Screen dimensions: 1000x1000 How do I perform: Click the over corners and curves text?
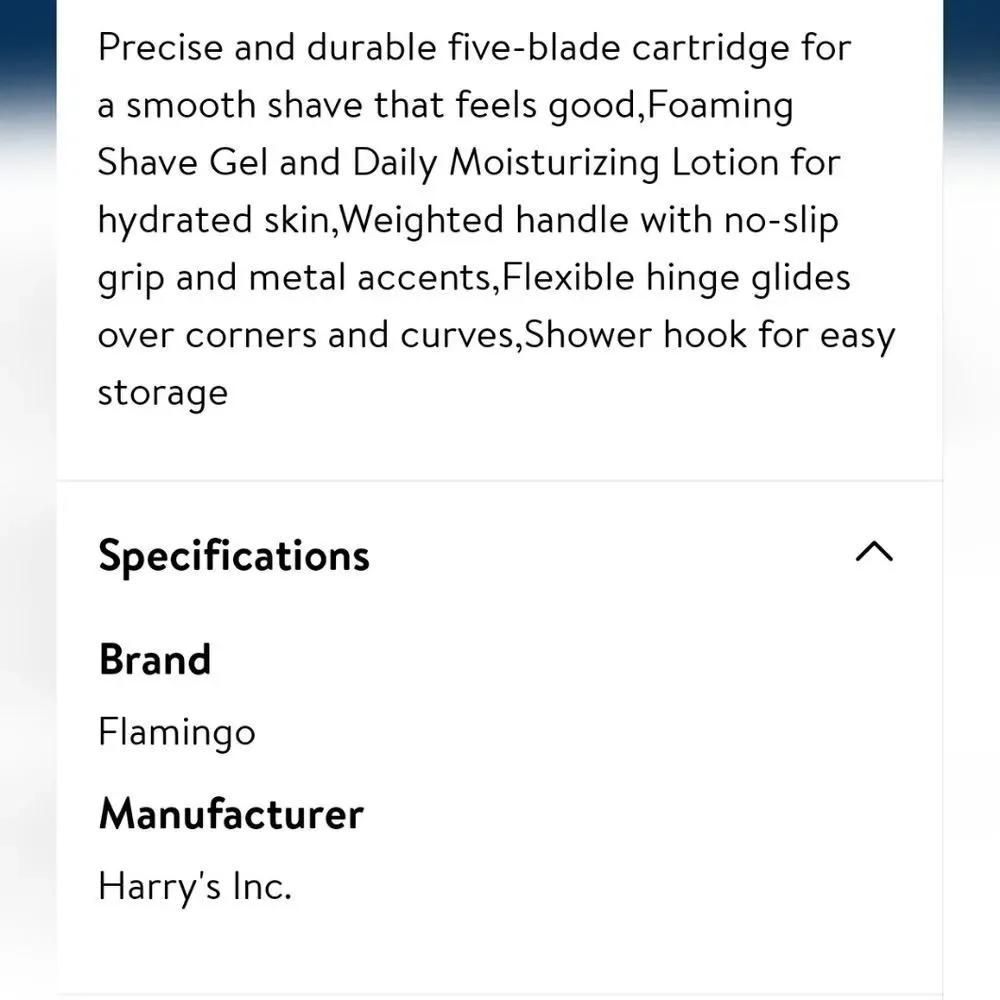point(306,335)
